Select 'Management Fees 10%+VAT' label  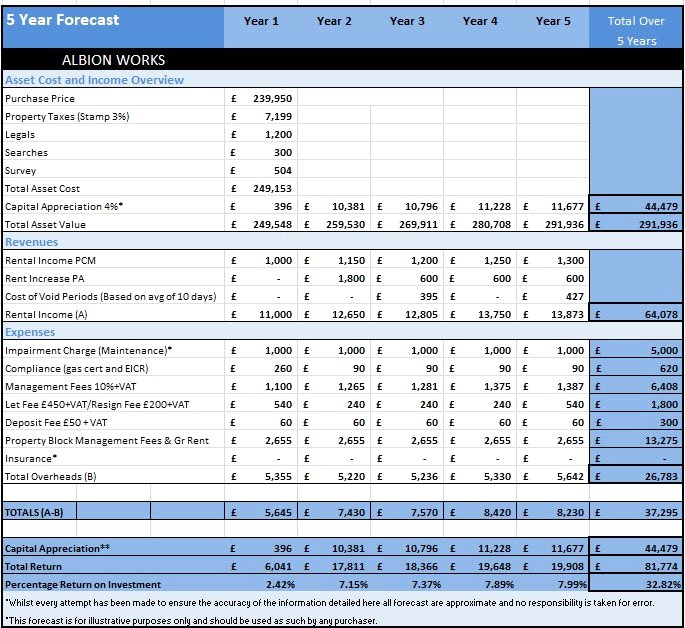click(x=70, y=386)
